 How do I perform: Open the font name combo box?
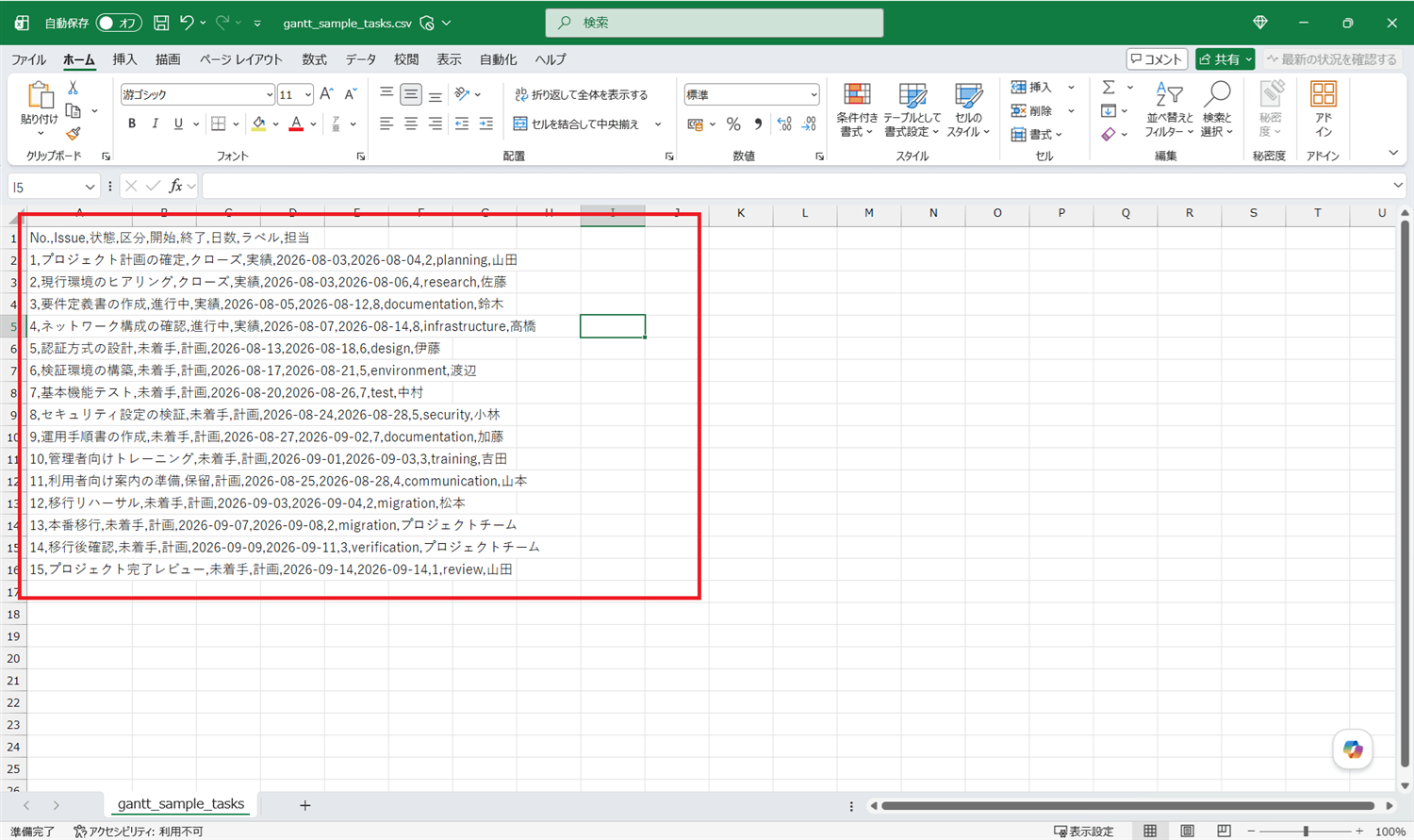coord(197,94)
